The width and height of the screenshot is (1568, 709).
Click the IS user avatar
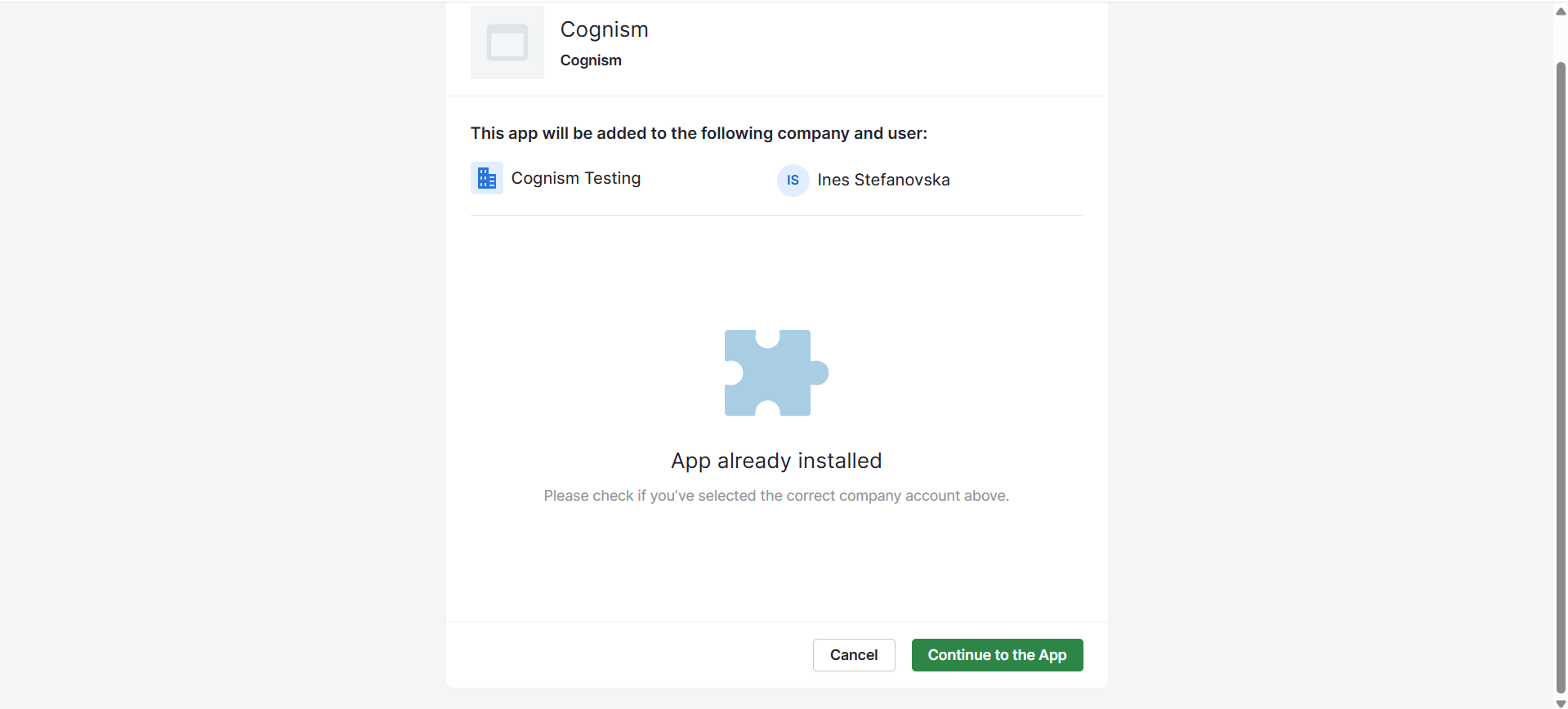(x=793, y=181)
